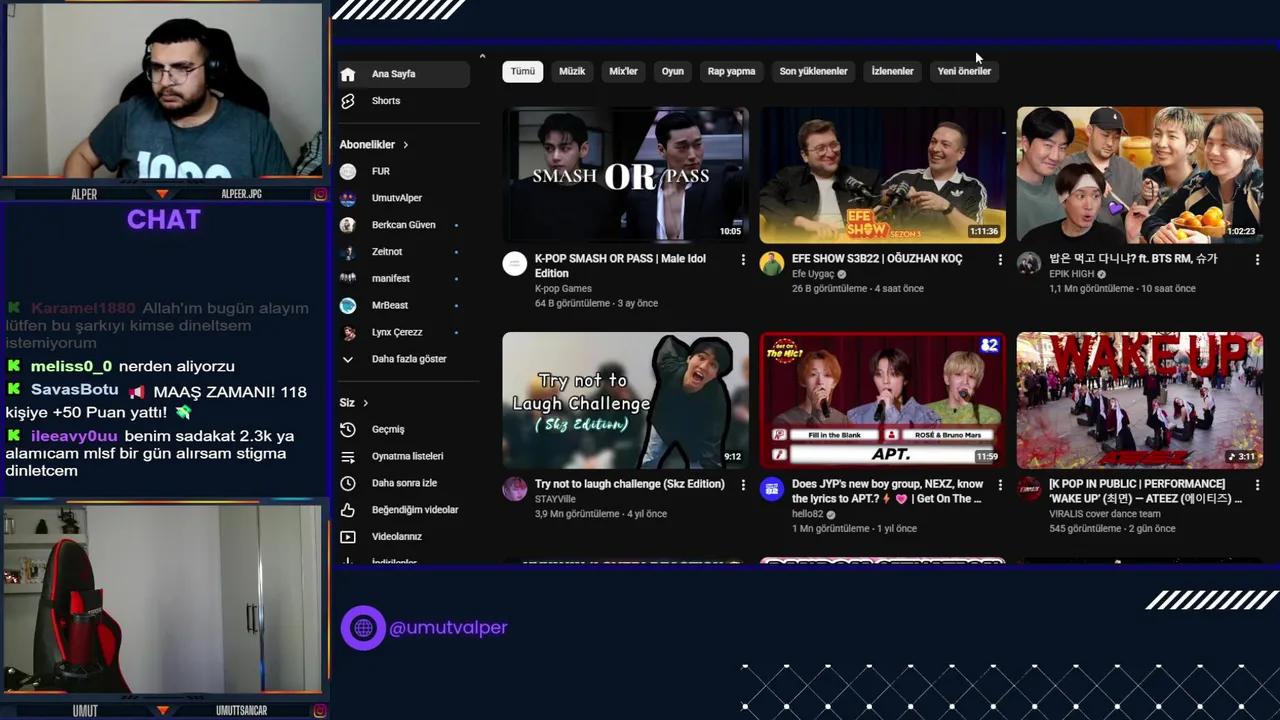Open more options for K POP IN PUBLIC video
Viewport: 1280px width, 720px height.
tap(1257, 485)
